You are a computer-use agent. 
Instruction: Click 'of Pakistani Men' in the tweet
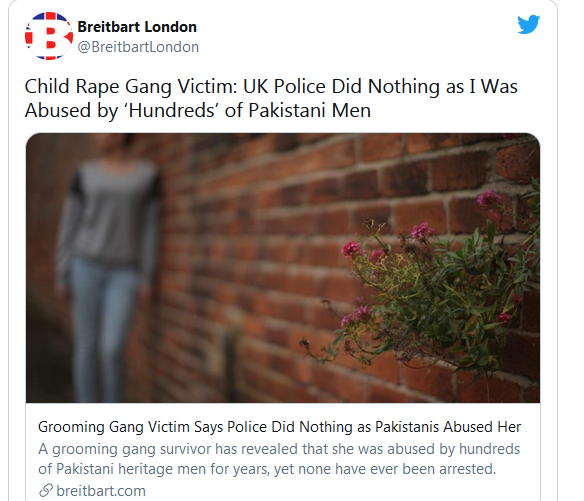[298, 110]
